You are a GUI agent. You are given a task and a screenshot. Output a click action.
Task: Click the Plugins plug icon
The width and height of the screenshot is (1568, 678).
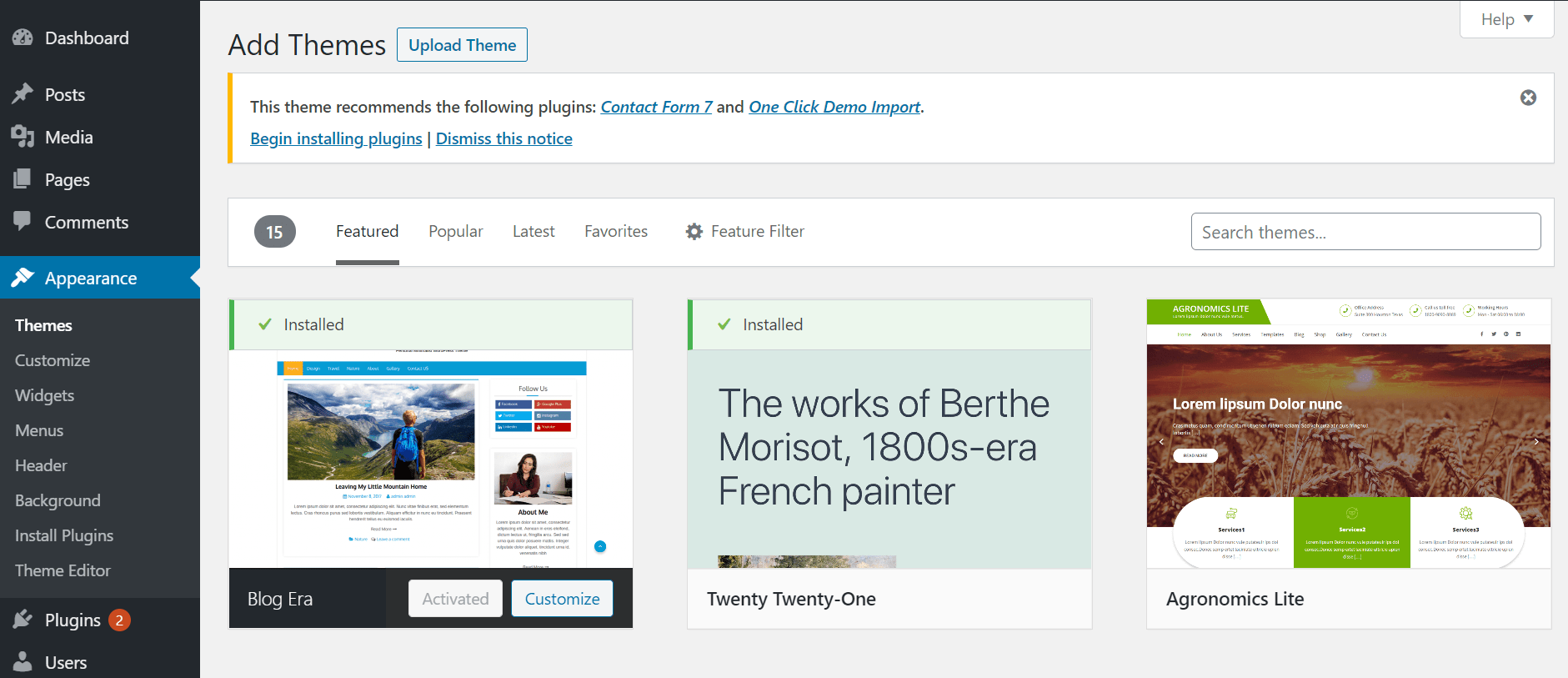click(x=23, y=620)
